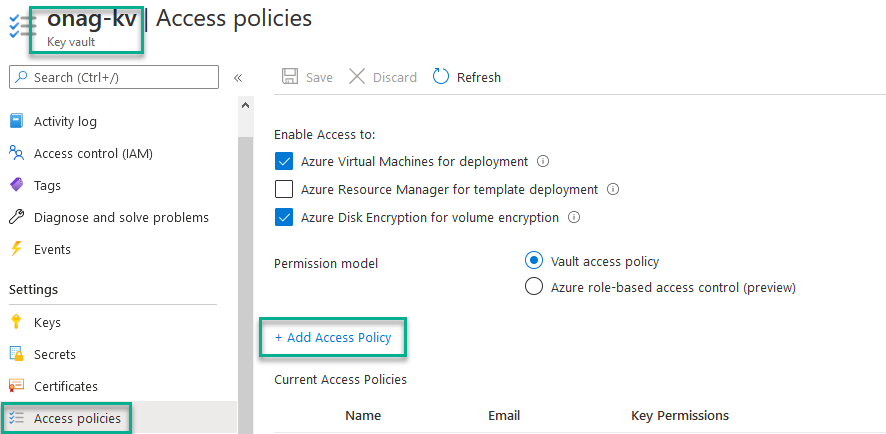The height and width of the screenshot is (434, 886).
Task: Click the purple Tags icon
Action: 16,185
